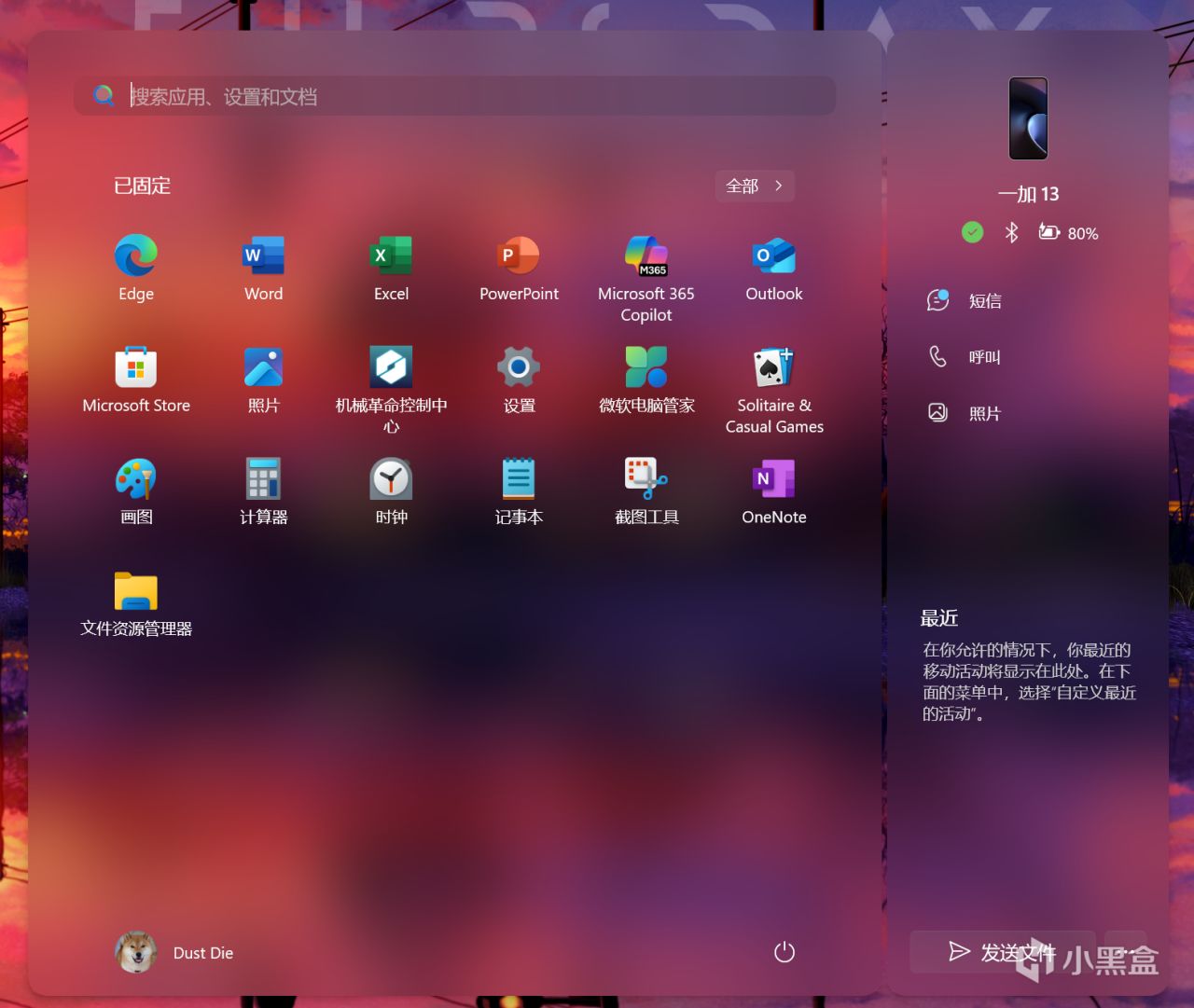Click the search magnifier icon

point(104,95)
